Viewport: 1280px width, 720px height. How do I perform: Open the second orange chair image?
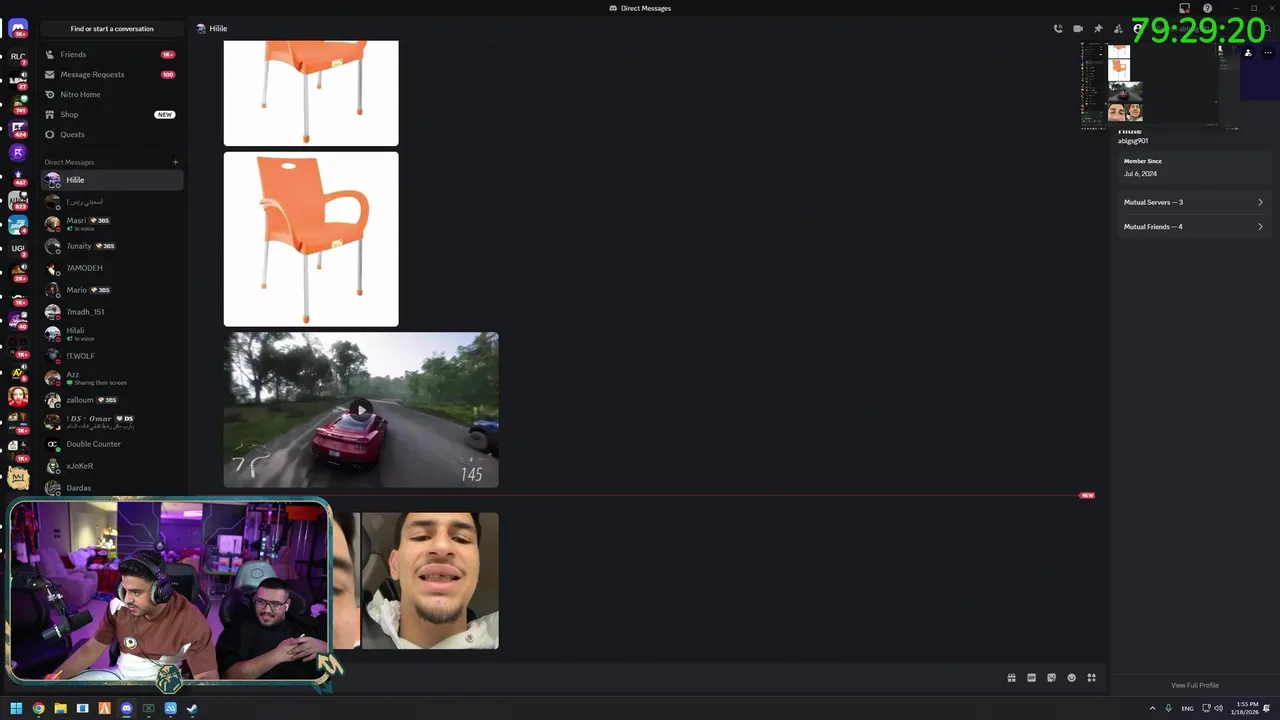point(311,239)
